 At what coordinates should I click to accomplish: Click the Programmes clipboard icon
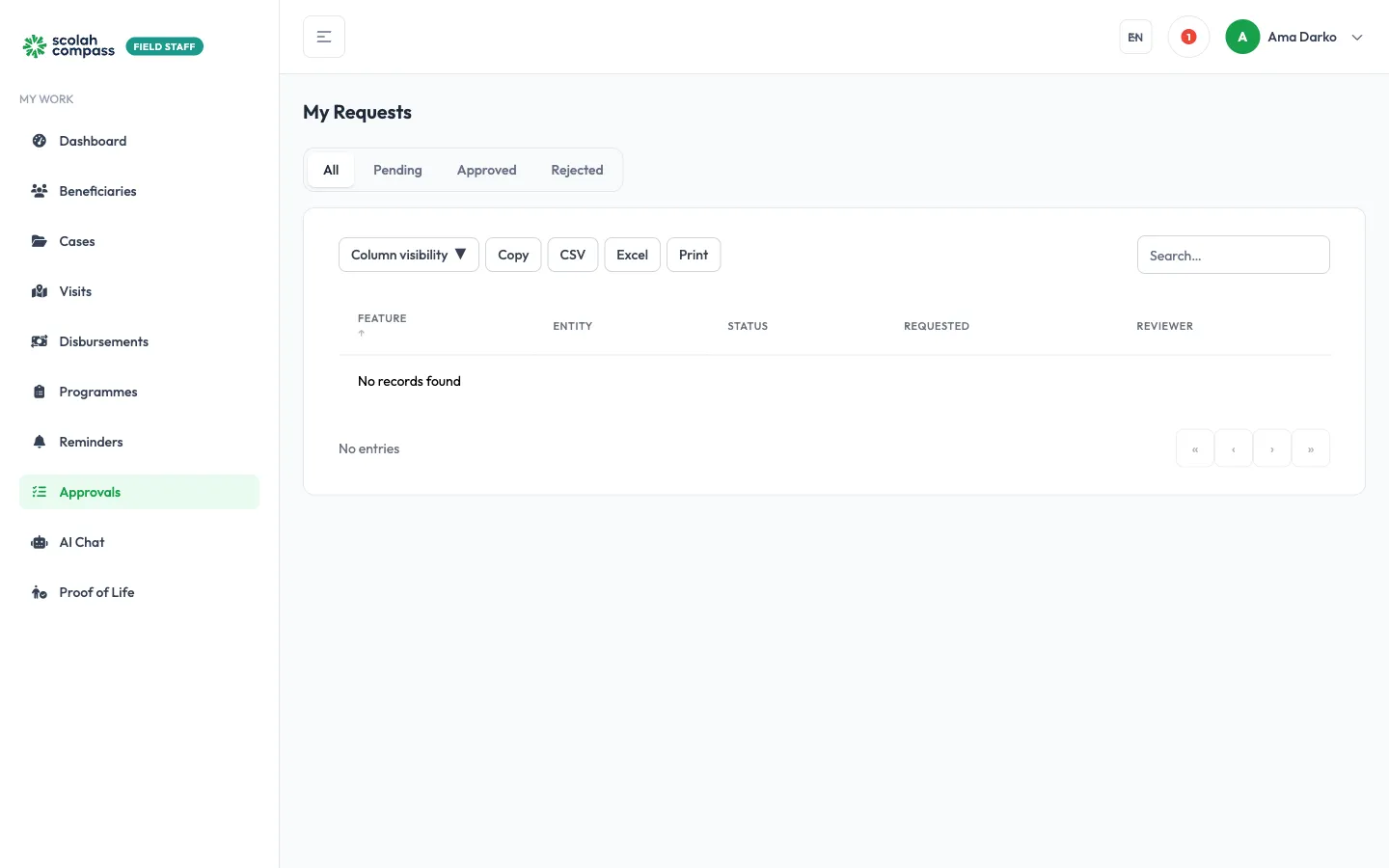coord(40,392)
